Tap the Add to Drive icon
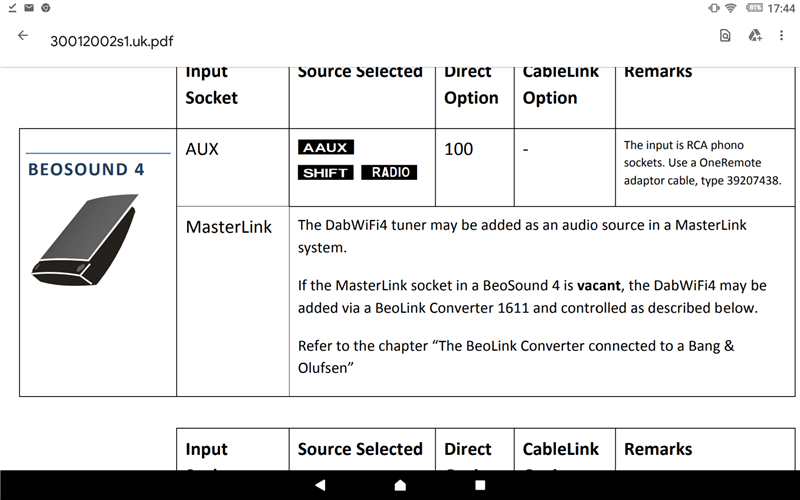800x500 pixels. click(x=754, y=36)
